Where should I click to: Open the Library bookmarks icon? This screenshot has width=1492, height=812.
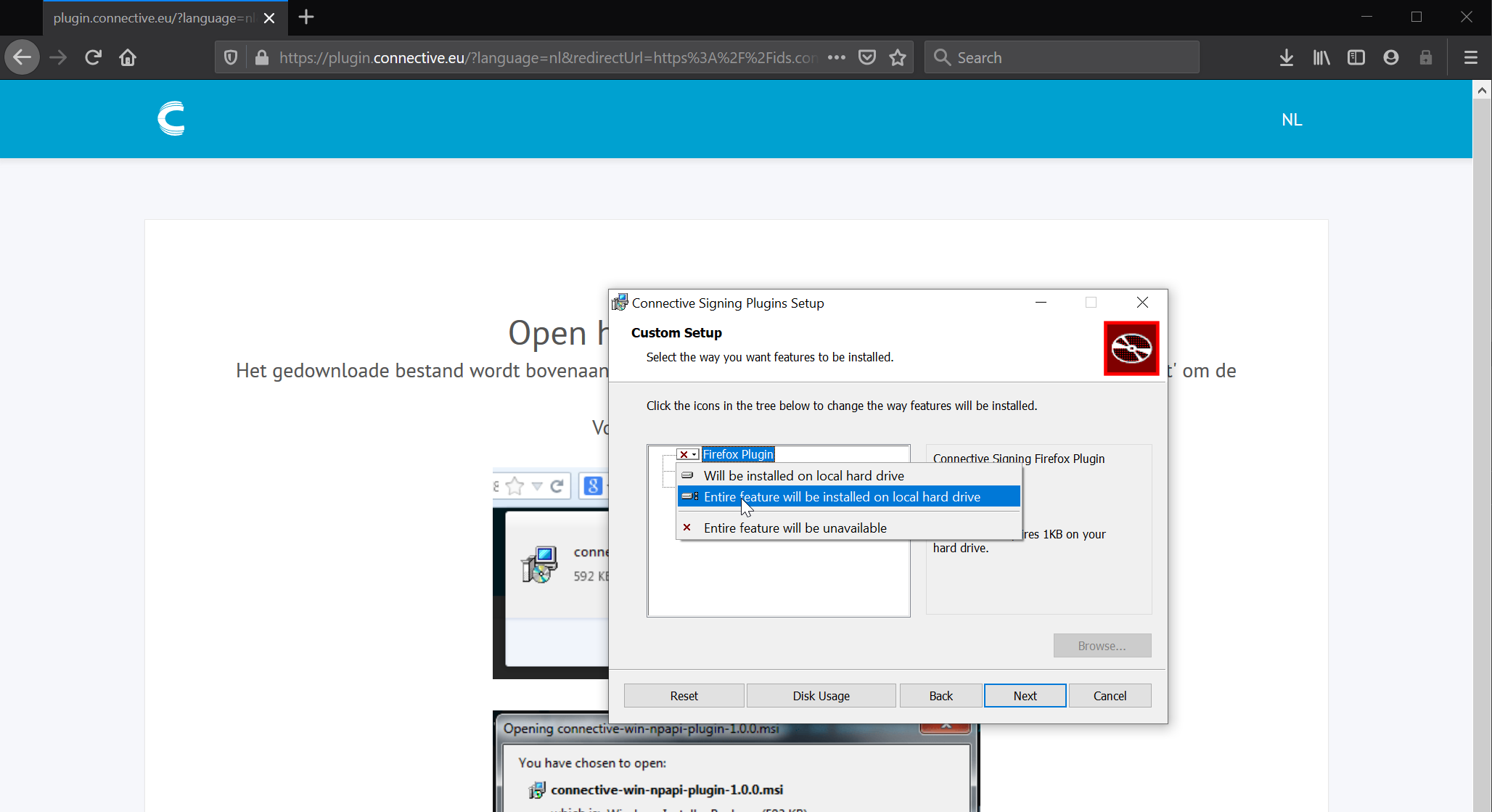tap(1321, 57)
